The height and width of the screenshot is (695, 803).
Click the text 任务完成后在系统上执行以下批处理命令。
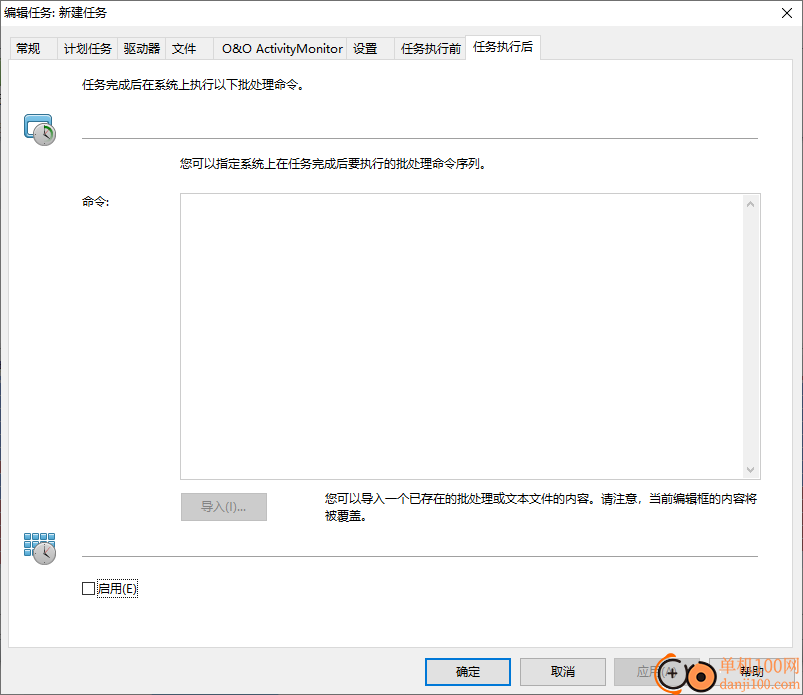pyautogui.click(x=194, y=85)
